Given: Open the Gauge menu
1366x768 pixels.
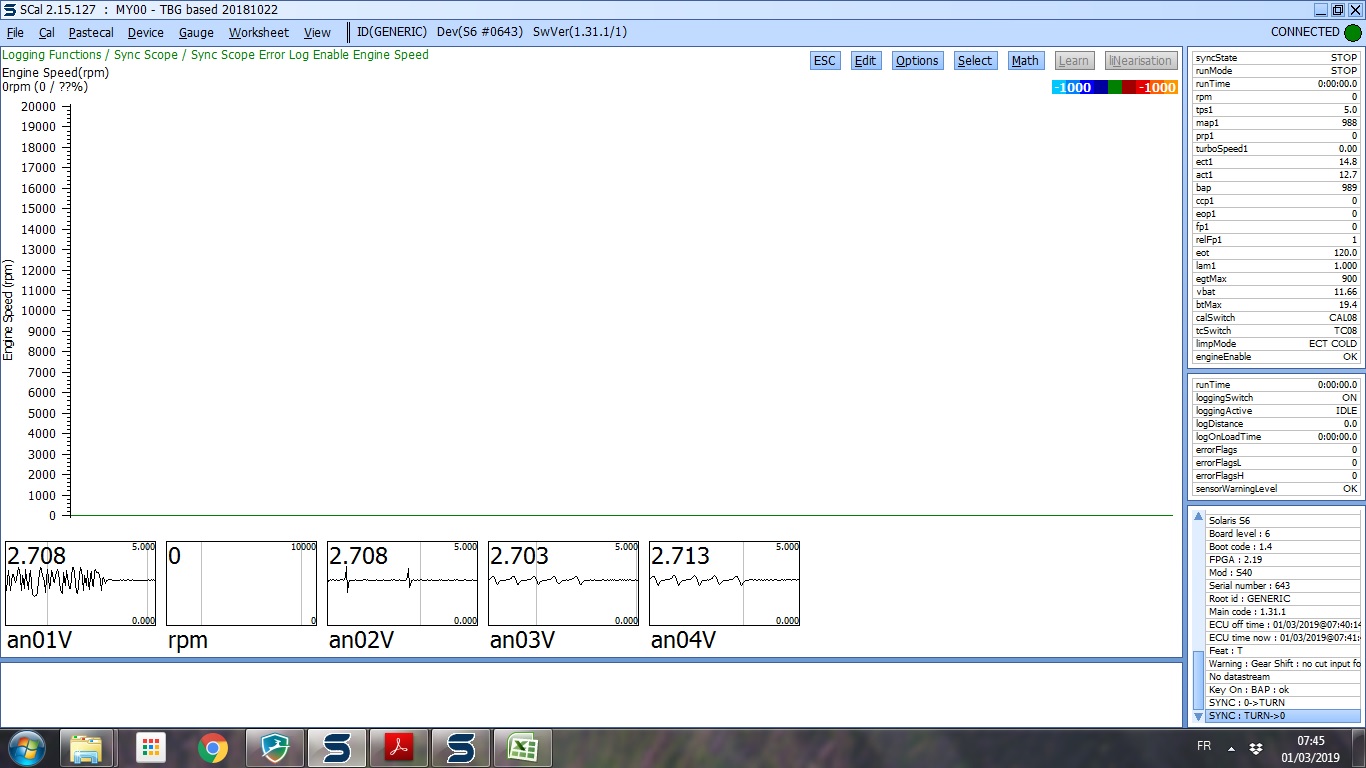Looking at the screenshot, I should 196,33.
